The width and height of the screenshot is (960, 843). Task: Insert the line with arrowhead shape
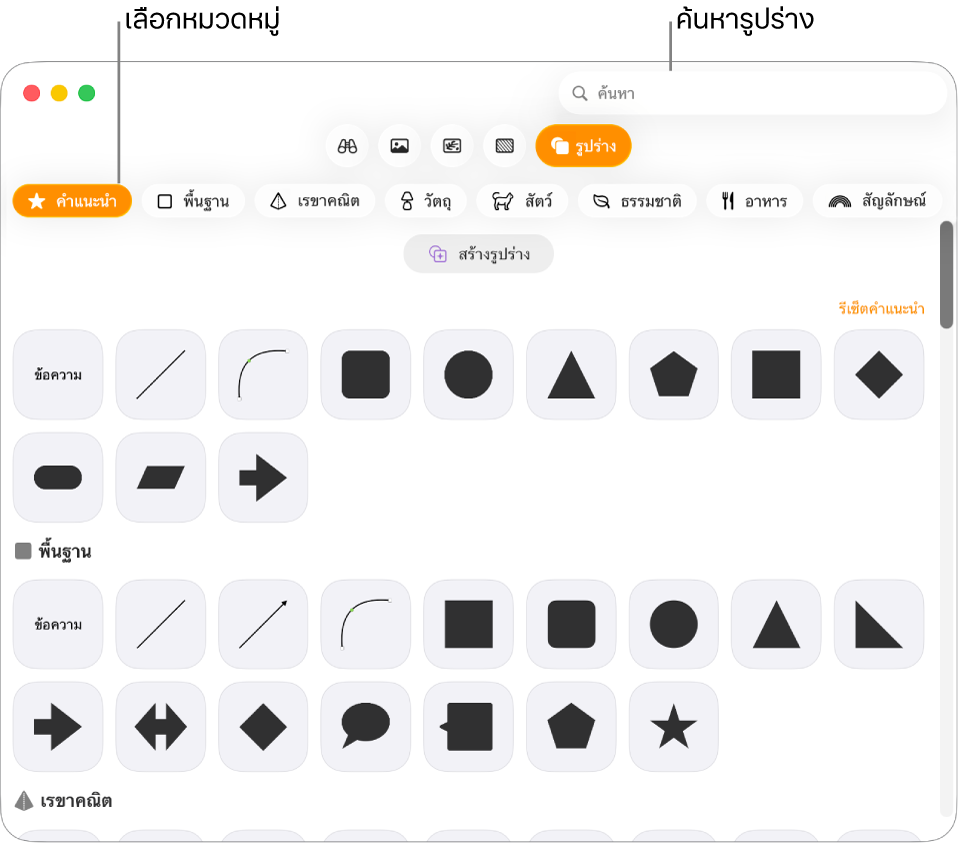[x=263, y=624]
